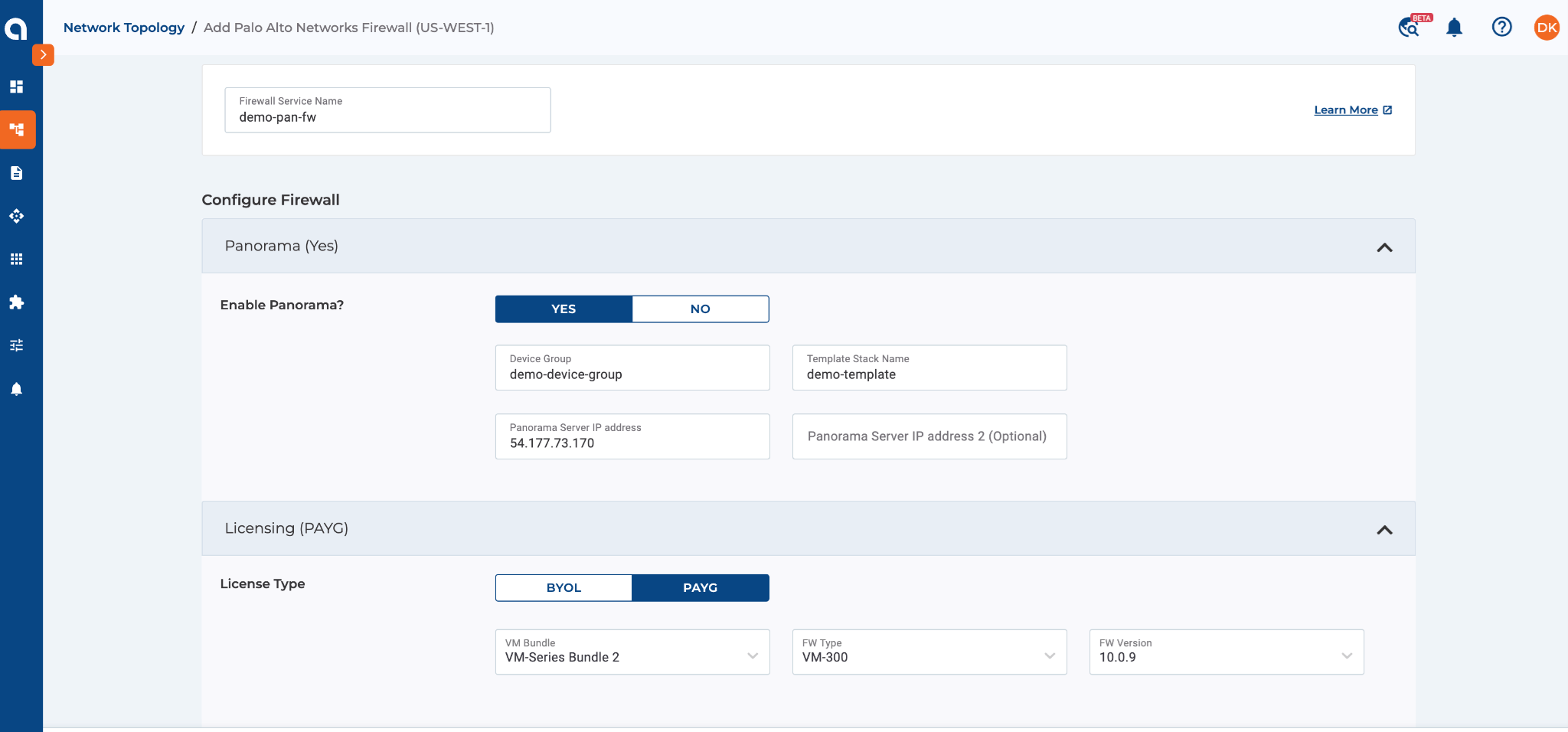Click the Learn More link

coord(1353,110)
